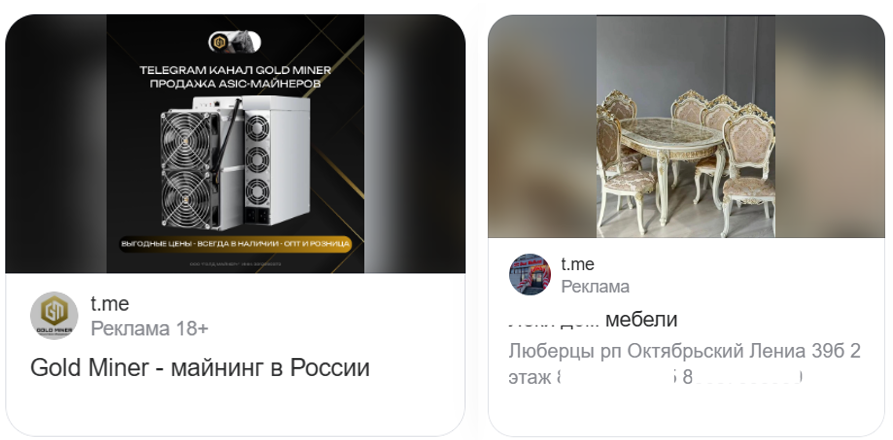Open the dining table set photo
This screenshot has height=440, width=893.
click(686, 126)
